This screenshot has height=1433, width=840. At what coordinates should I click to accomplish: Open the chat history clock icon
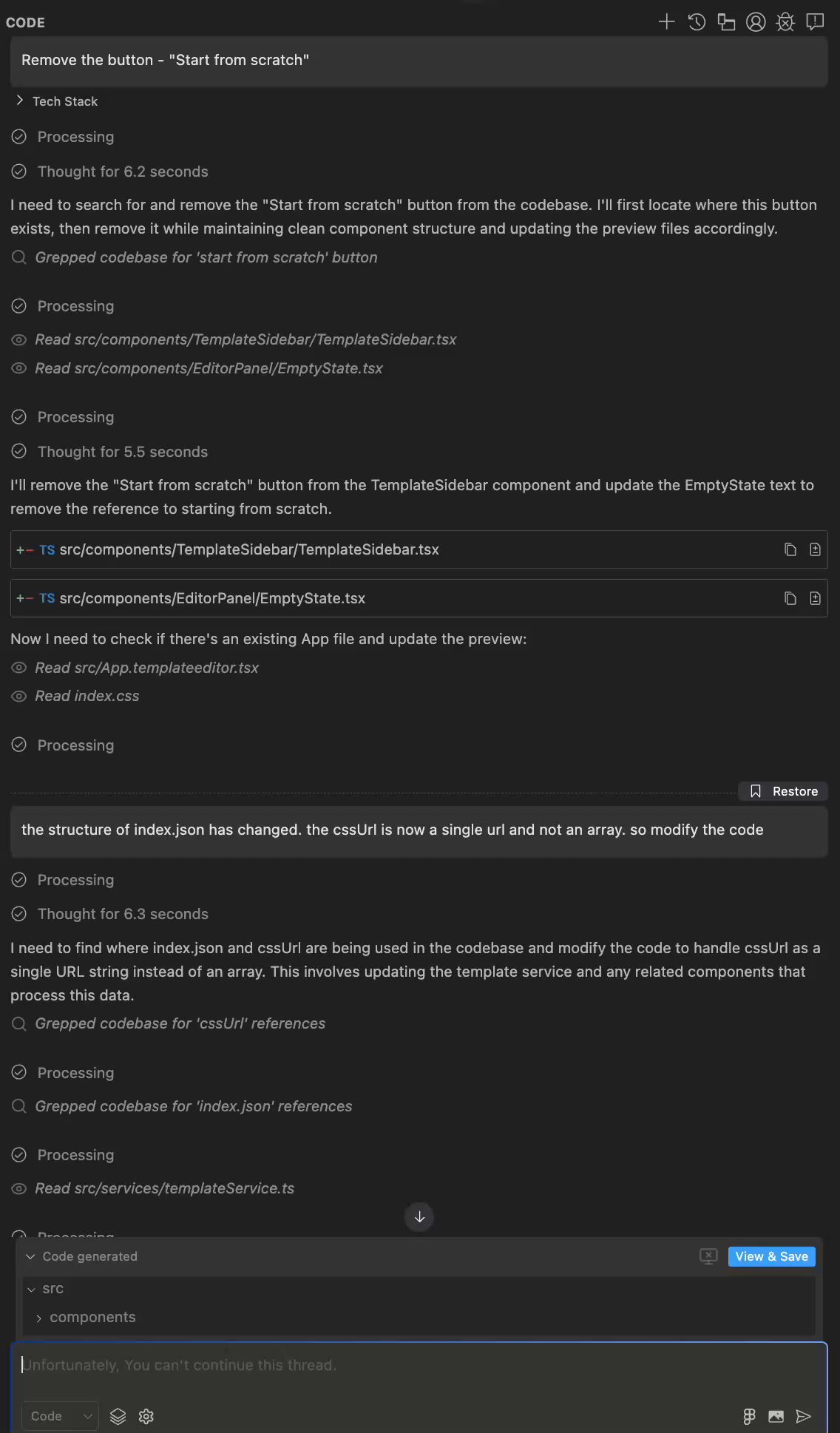click(697, 22)
